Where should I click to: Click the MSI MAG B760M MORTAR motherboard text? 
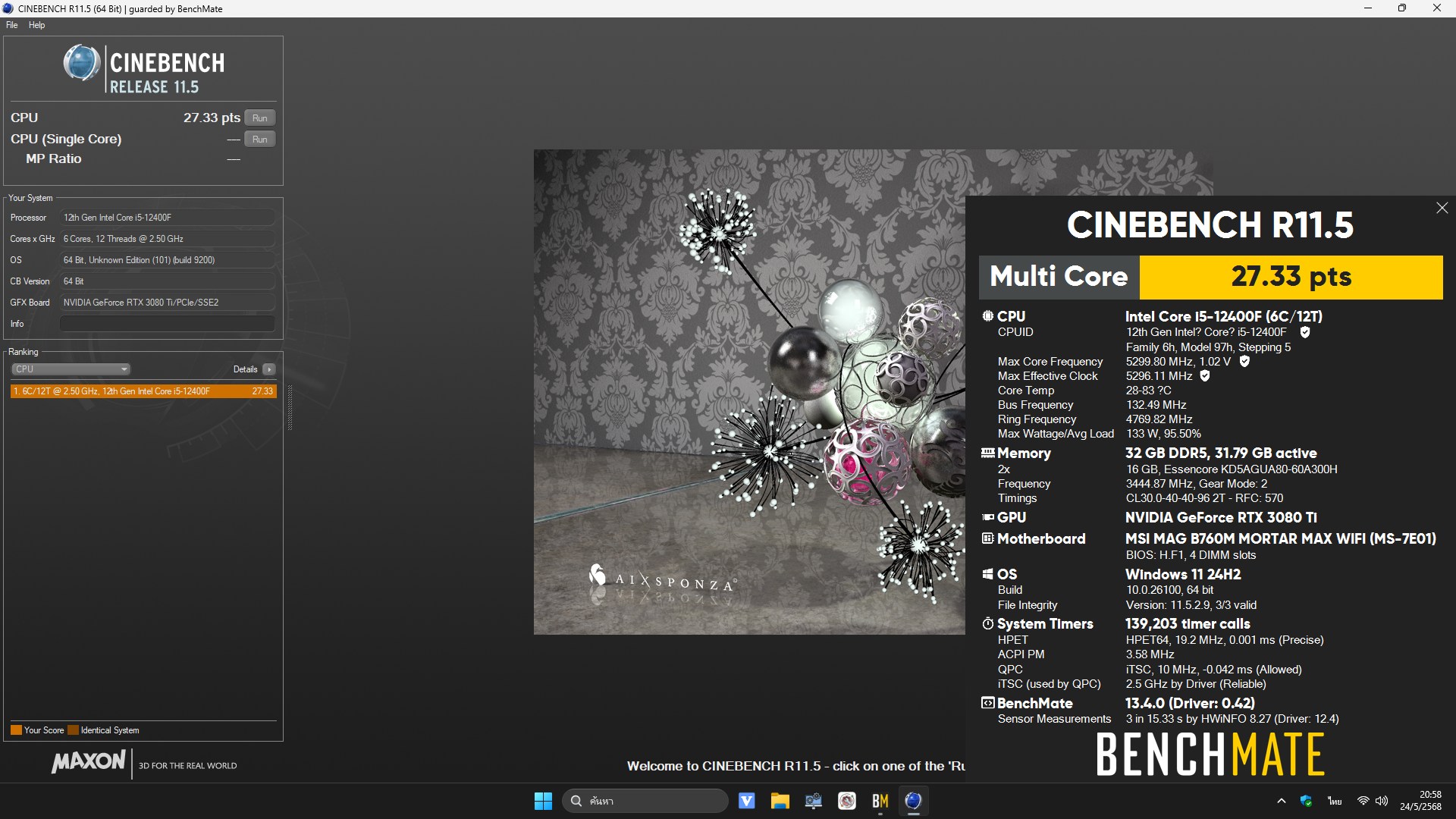coord(1281,538)
